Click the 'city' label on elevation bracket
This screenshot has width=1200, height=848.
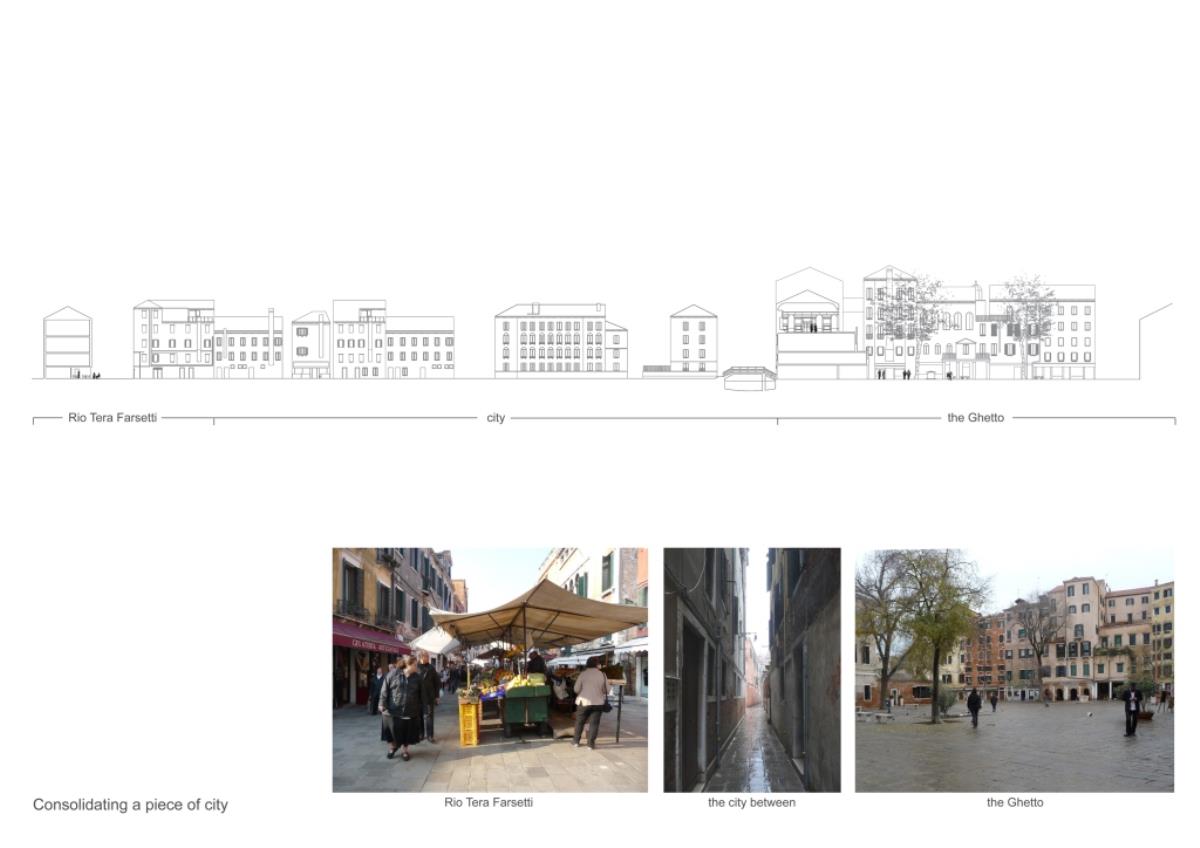point(495,417)
